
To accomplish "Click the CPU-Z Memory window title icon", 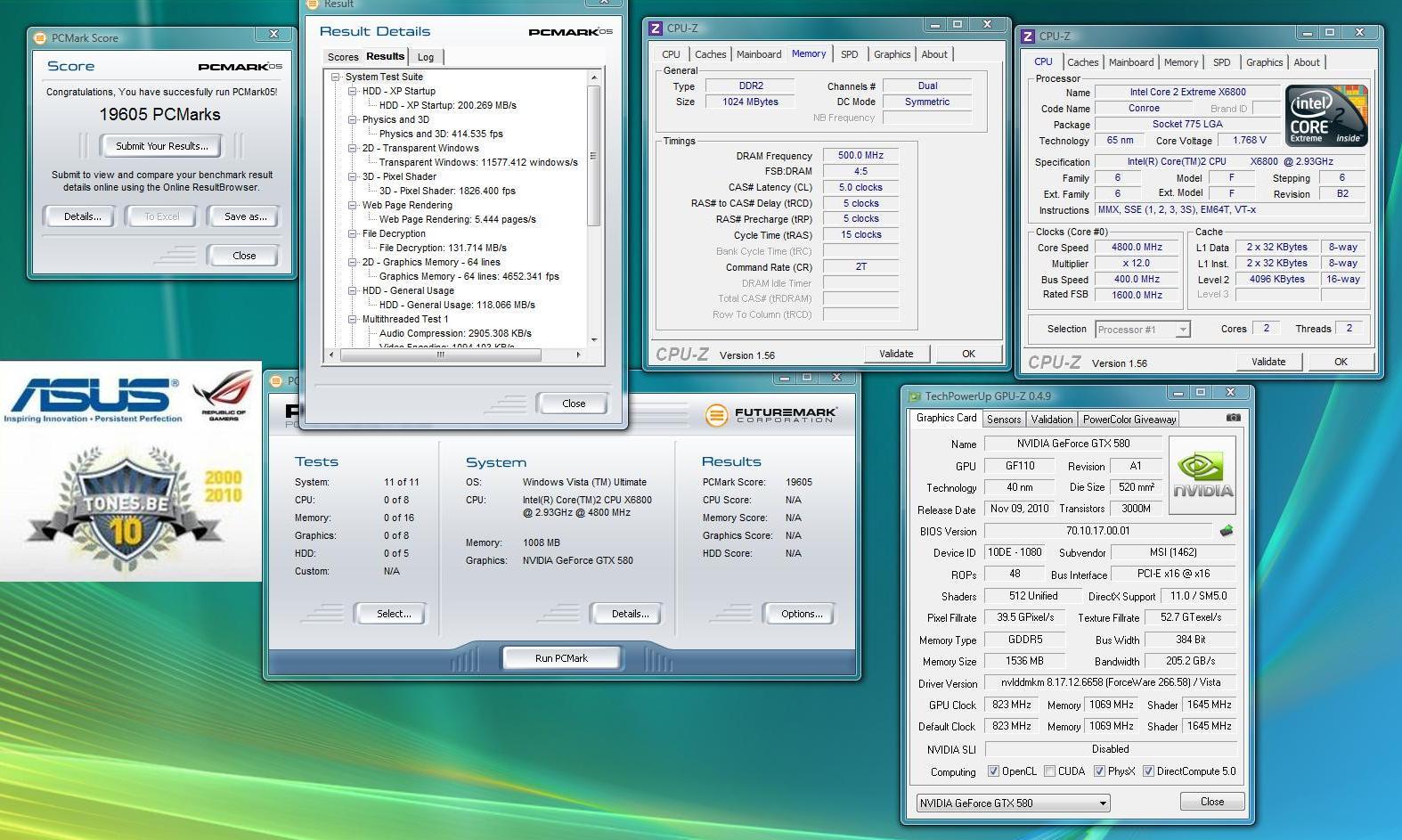I will [656, 28].
